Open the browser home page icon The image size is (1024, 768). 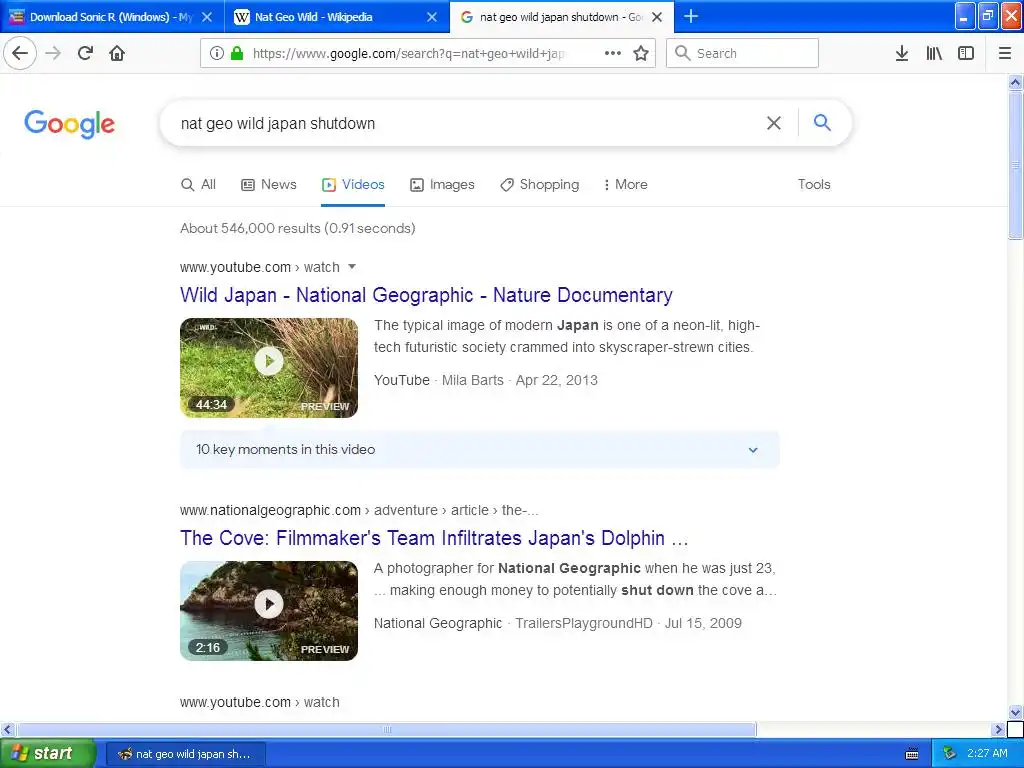117,53
